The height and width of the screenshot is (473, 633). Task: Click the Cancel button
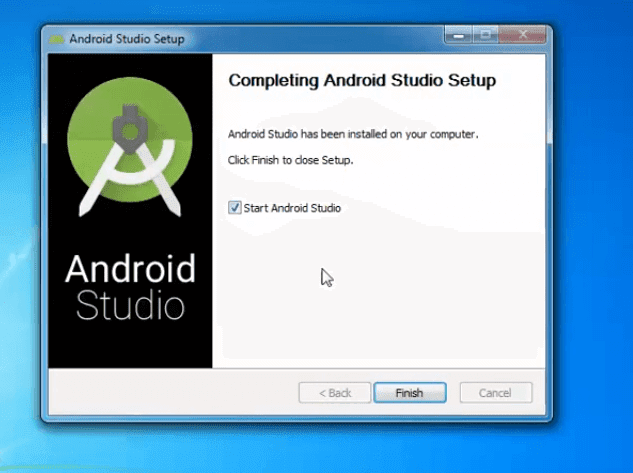click(x=496, y=392)
